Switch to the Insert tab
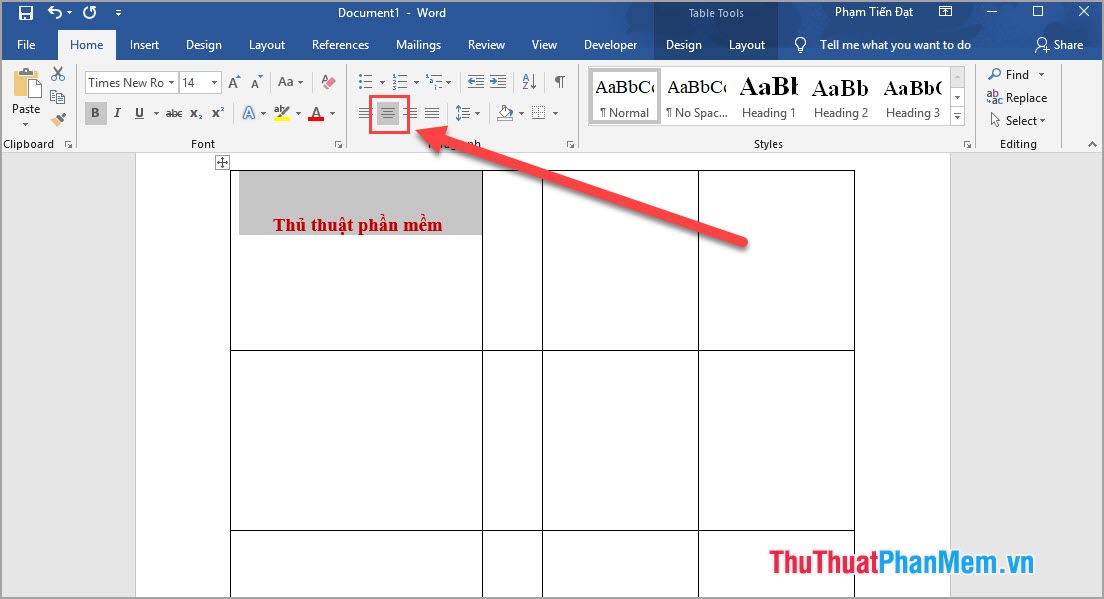The image size is (1104, 599). [144, 44]
